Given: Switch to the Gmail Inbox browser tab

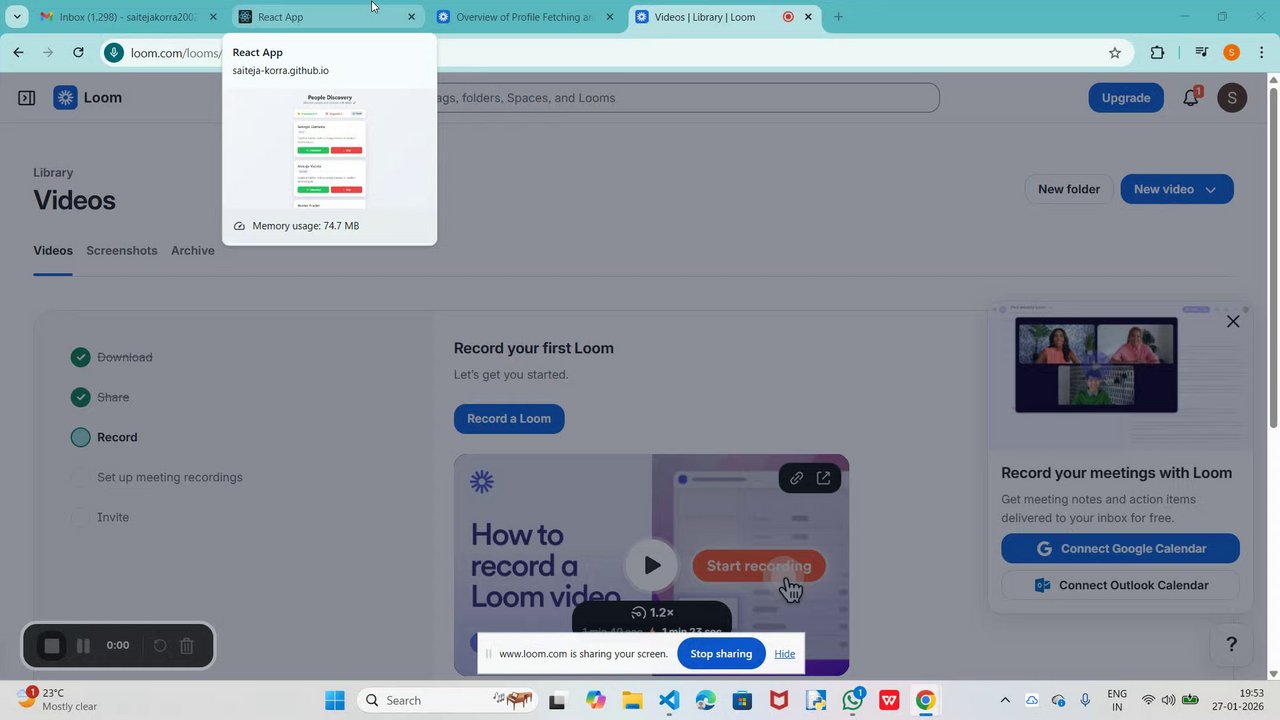Looking at the screenshot, I should 127,17.
